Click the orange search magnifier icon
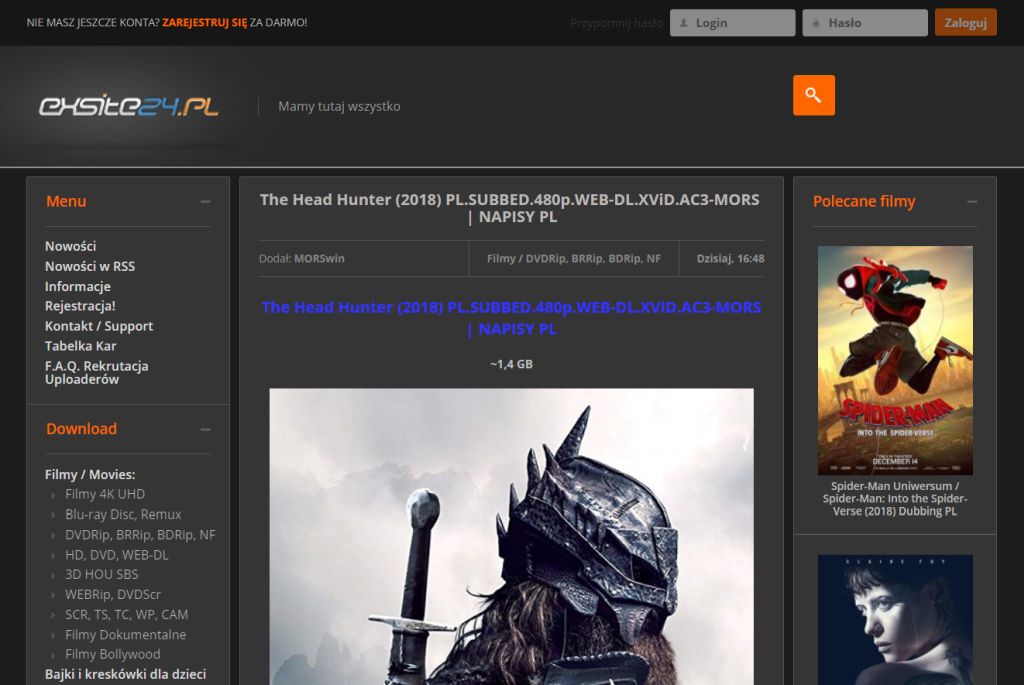 tap(812, 95)
